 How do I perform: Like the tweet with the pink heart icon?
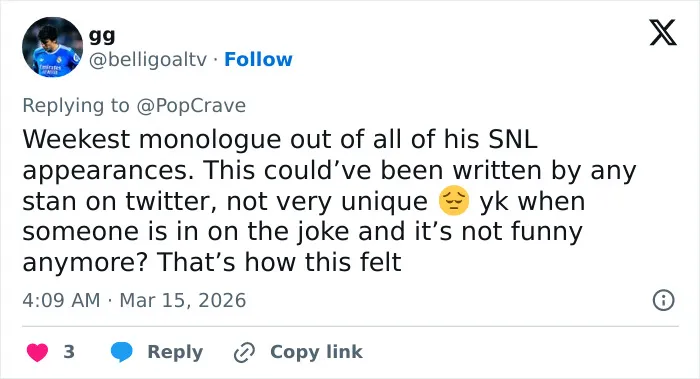click(37, 352)
